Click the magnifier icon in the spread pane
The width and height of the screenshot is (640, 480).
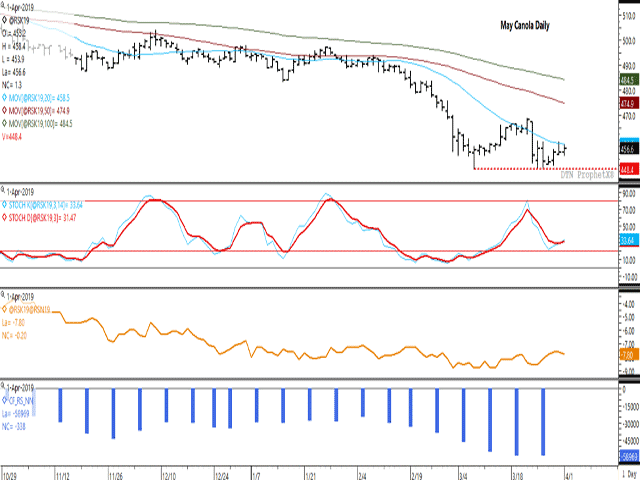pyautogui.click(x=3, y=294)
